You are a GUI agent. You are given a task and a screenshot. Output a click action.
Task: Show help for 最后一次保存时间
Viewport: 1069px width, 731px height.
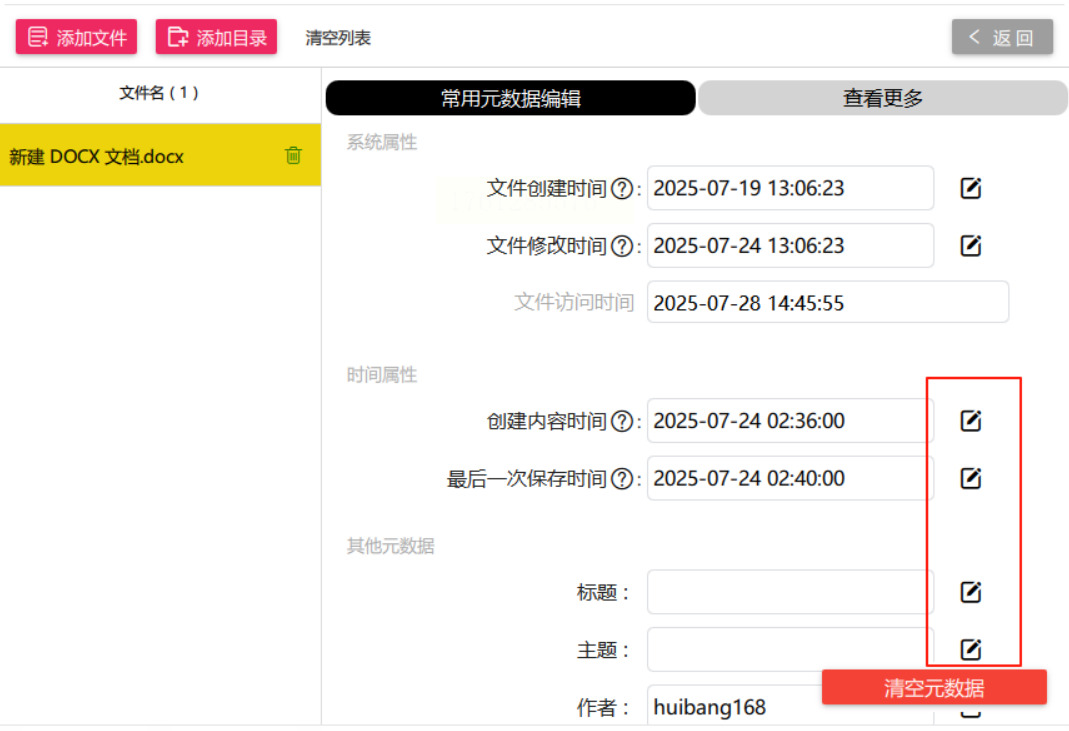click(622, 479)
